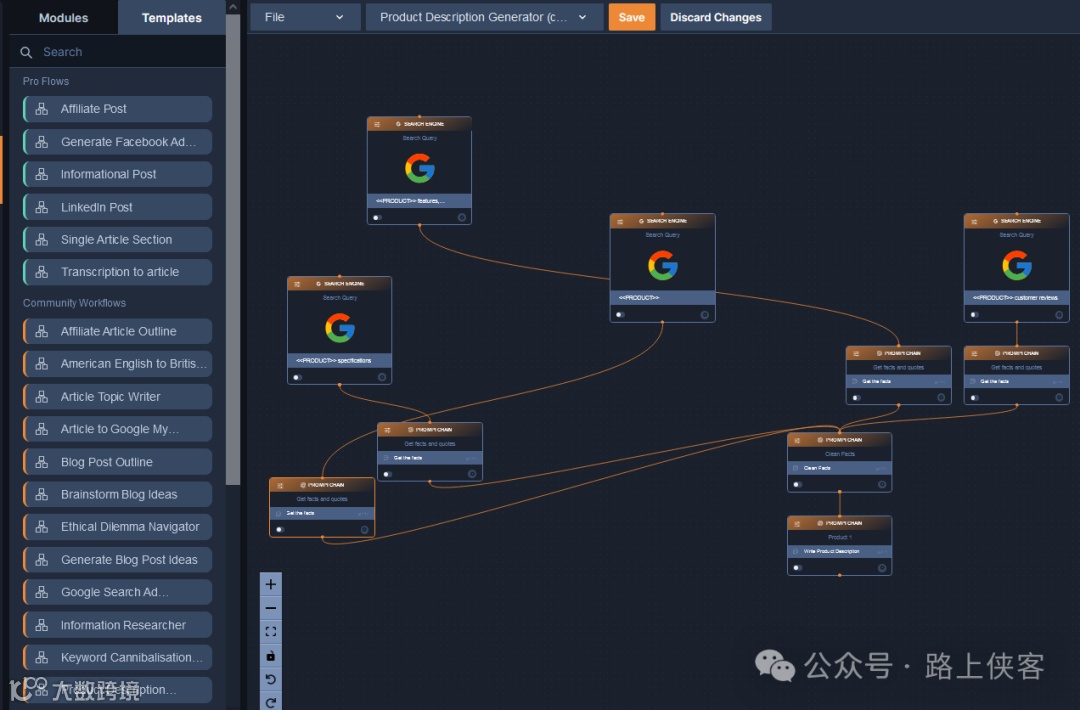The height and width of the screenshot is (710, 1080).
Task: Select the Clean Facts prompt chain node
Action: click(x=840, y=462)
